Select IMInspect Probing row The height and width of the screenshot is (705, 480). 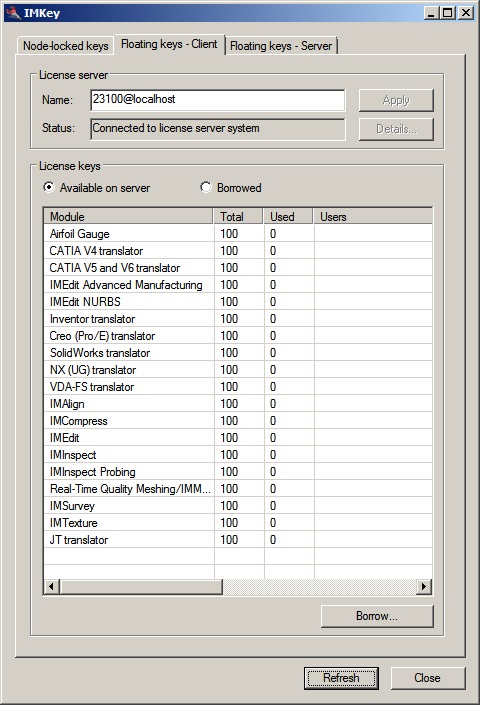(x=238, y=472)
